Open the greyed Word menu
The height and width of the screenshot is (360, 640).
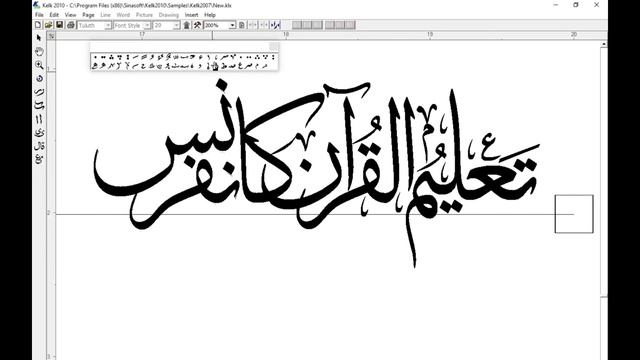(x=123, y=15)
